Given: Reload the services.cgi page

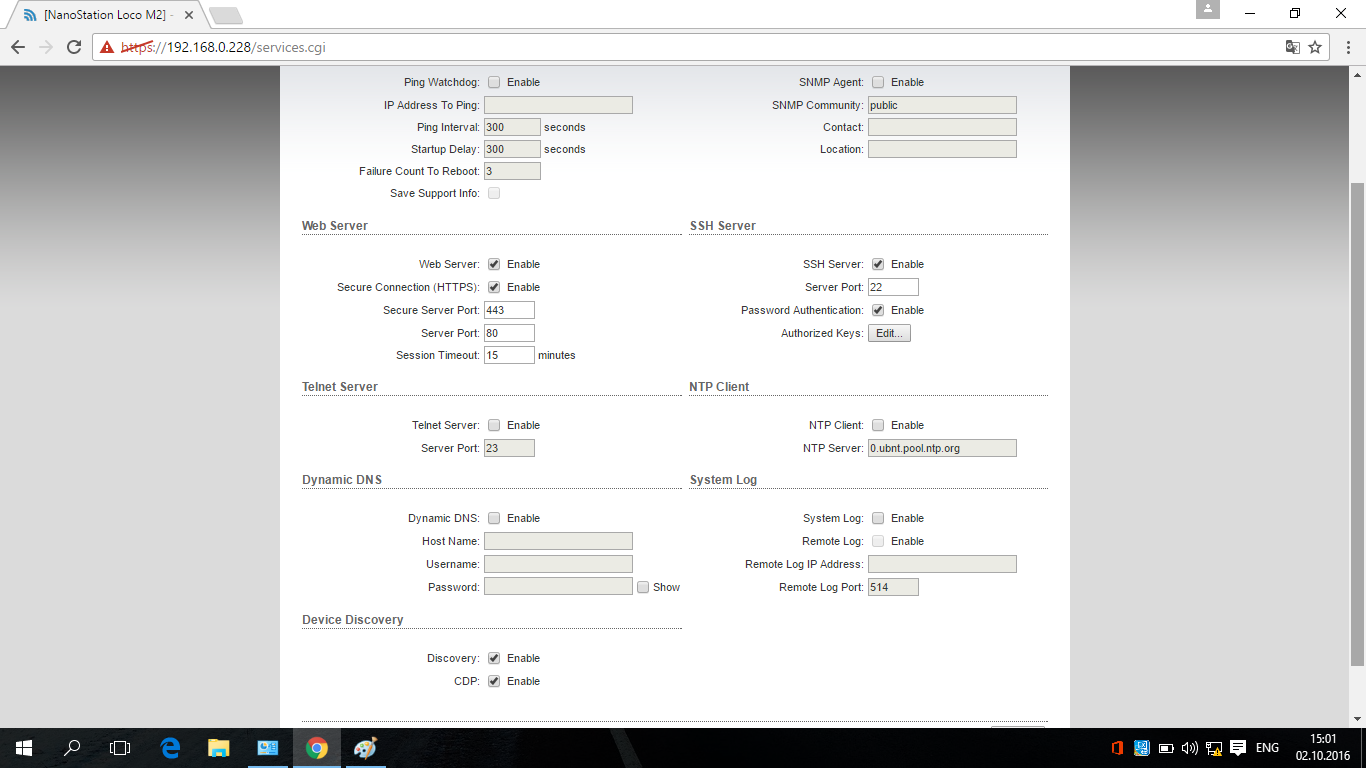Looking at the screenshot, I should (74, 47).
